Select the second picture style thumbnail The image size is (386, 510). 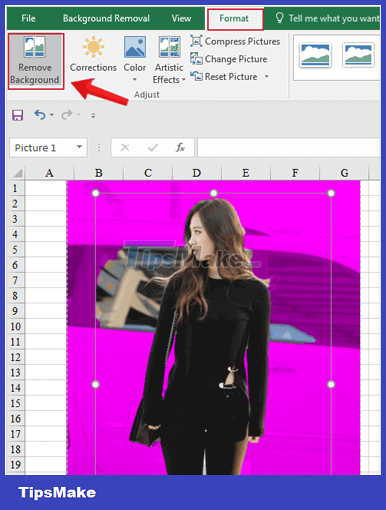click(358, 55)
